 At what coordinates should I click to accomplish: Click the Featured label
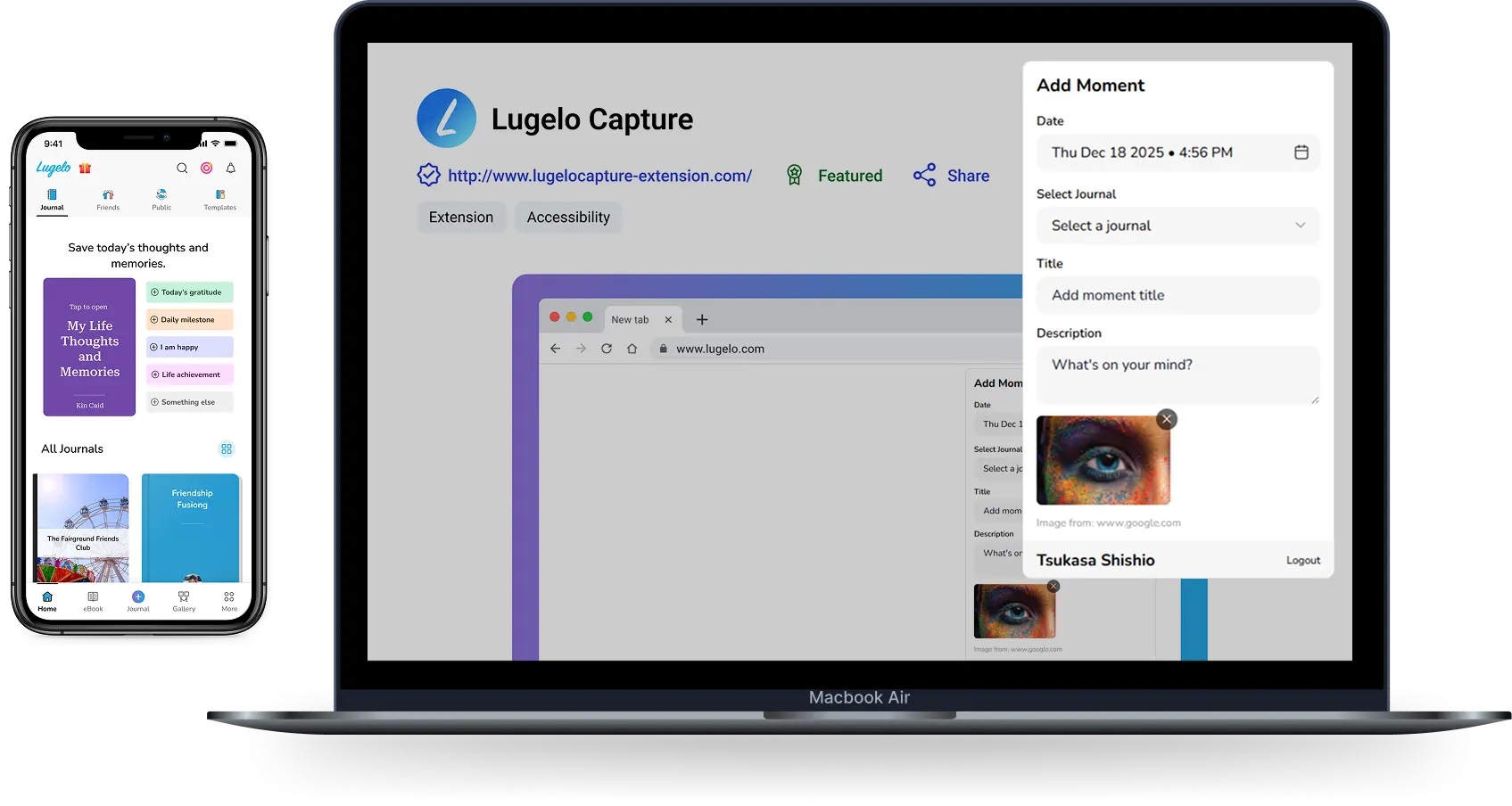click(x=850, y=176)
